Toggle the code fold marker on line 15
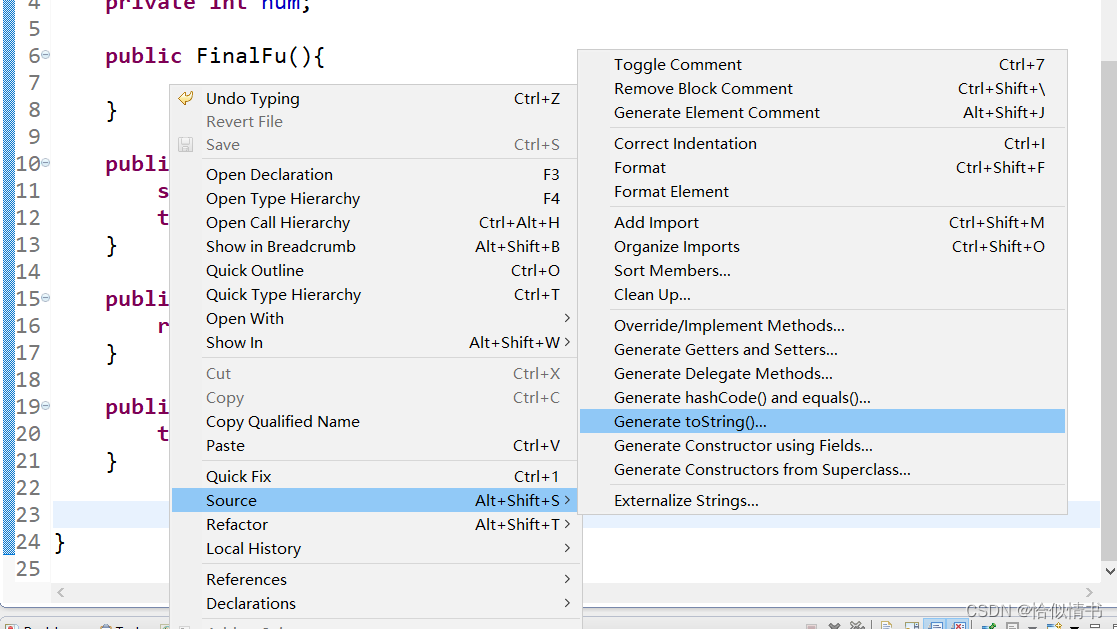Screen dimensions: 1117x629 click(46, 298)
